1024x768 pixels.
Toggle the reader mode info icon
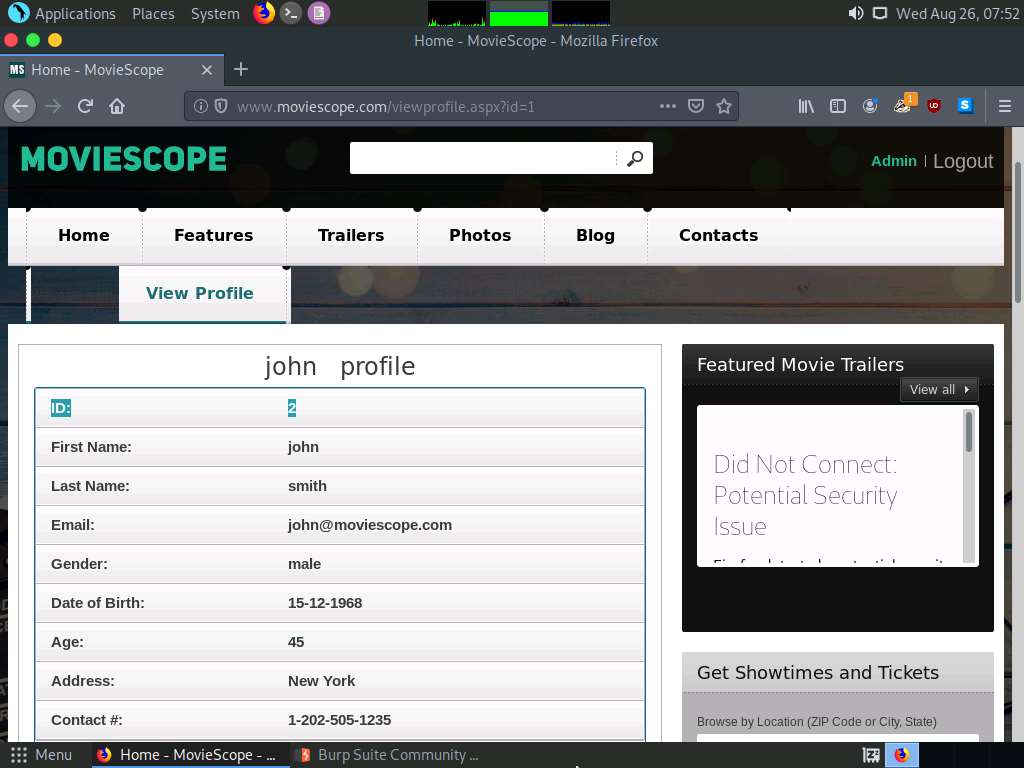[x=201, y=106]
